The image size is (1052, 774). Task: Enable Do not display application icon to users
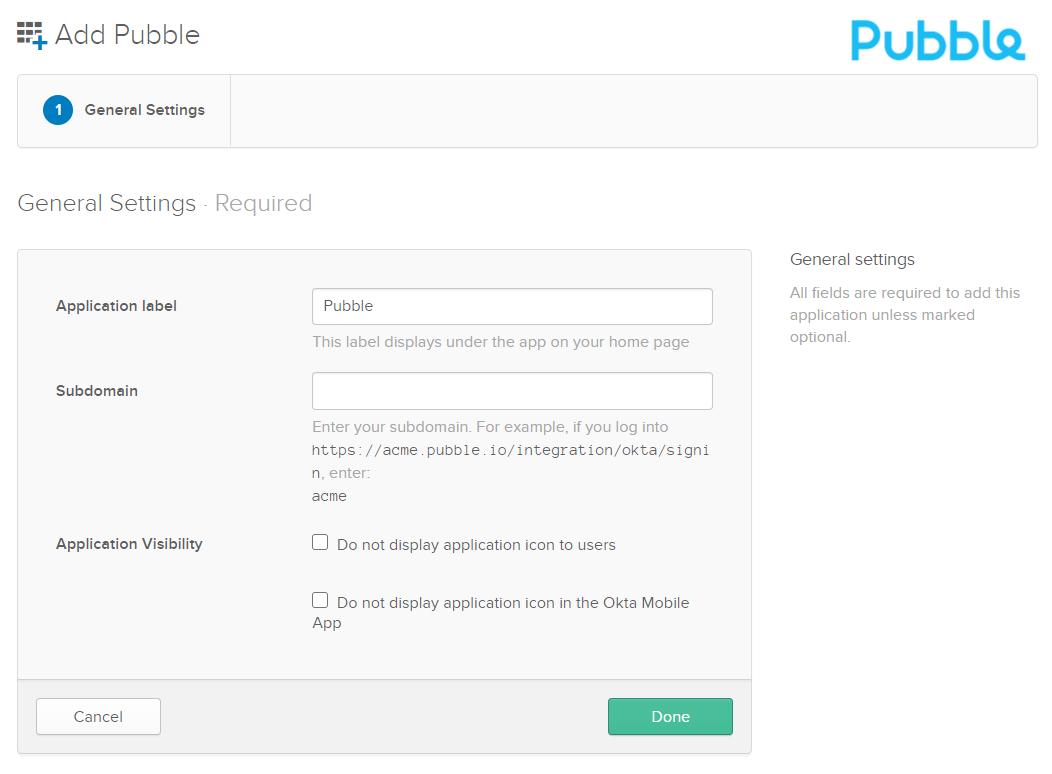point(320,542)
